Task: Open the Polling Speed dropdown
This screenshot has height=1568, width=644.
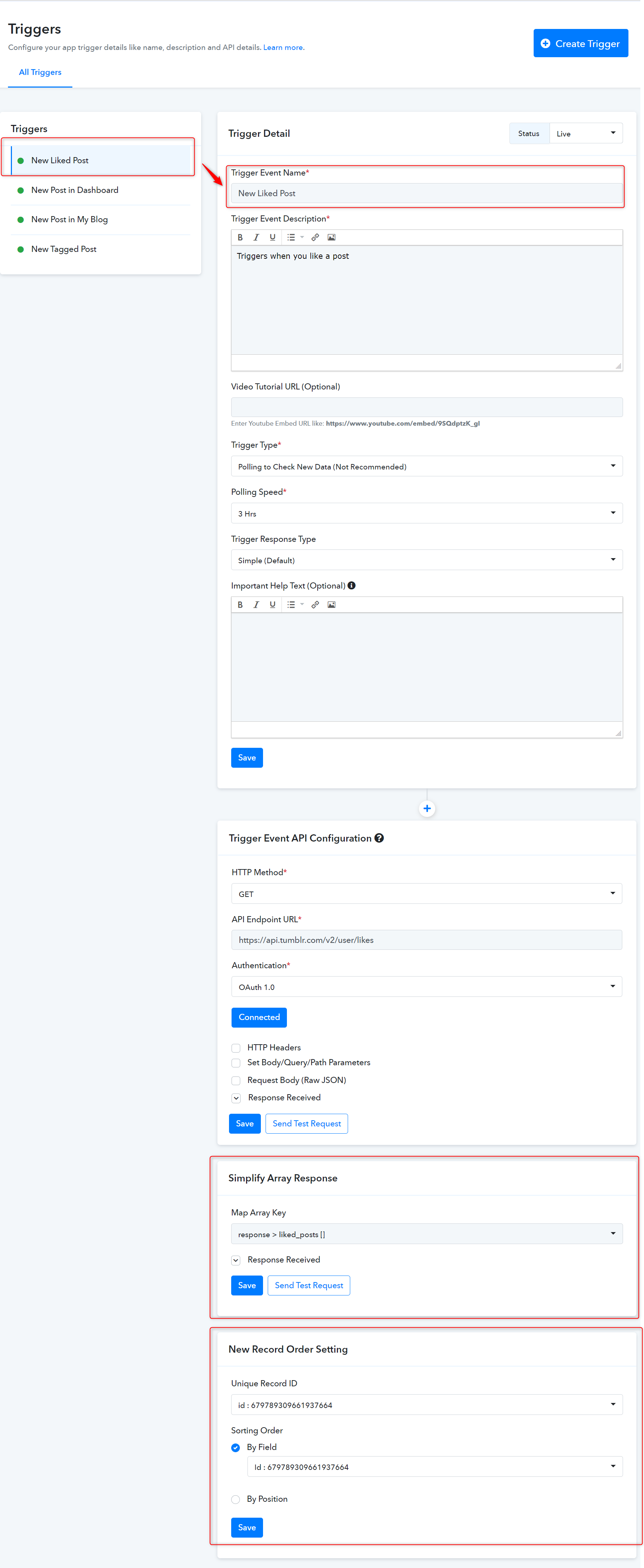Action: pos(427,513)
